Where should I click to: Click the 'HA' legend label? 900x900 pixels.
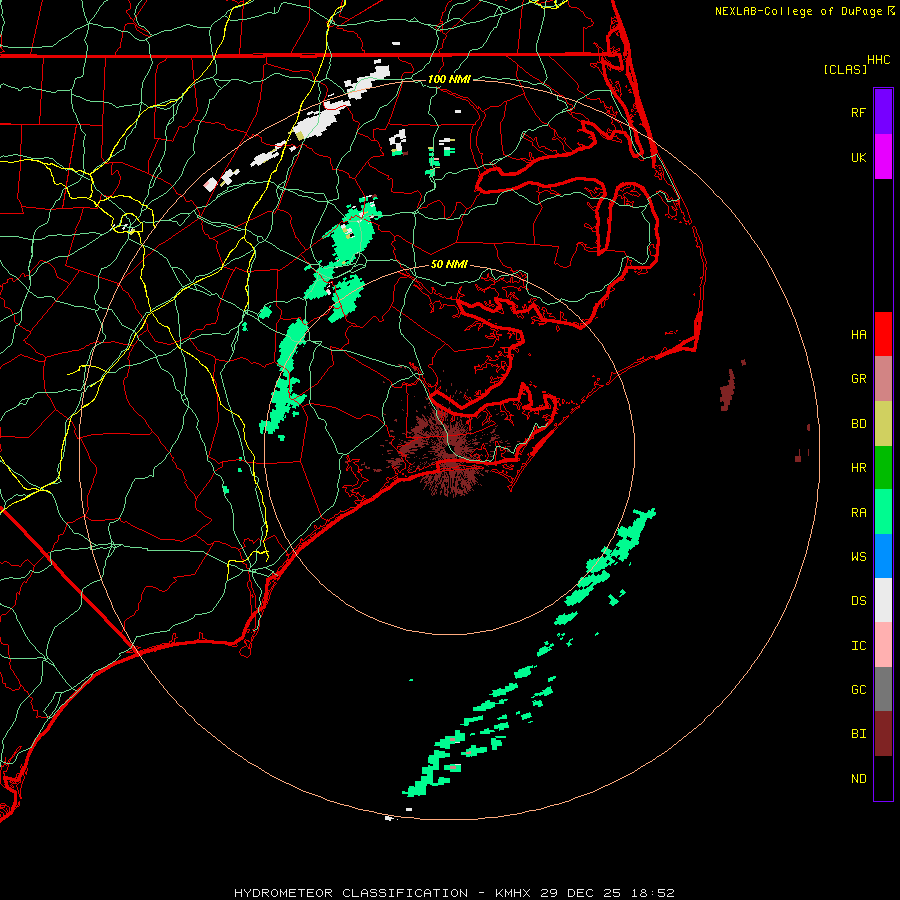[x=858, y=335]
